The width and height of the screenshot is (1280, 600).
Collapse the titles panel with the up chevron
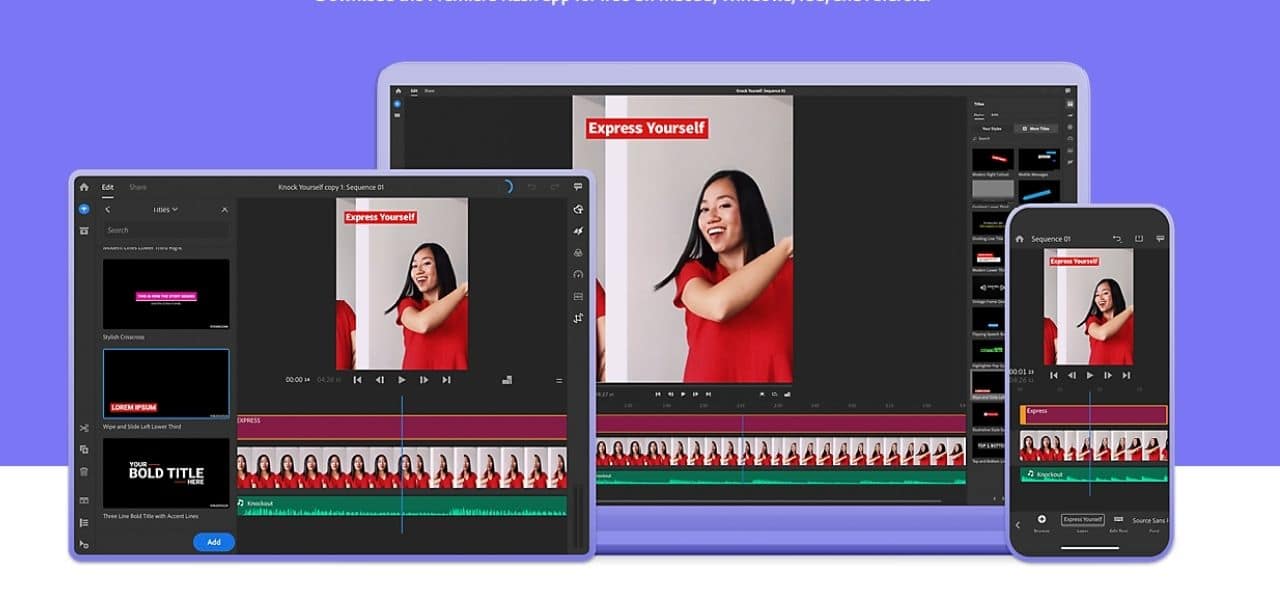(224, 210)
